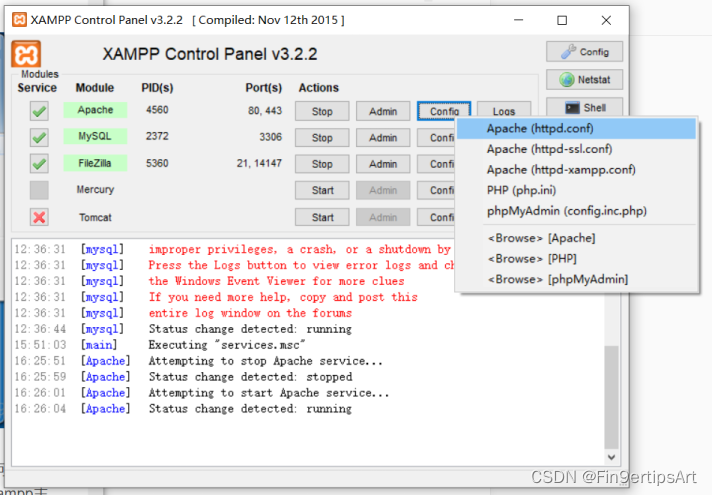Click FileZilla PID value 5360
This screenshot has width=712, height=495.
pyautogui.click(x=157, y=163)
